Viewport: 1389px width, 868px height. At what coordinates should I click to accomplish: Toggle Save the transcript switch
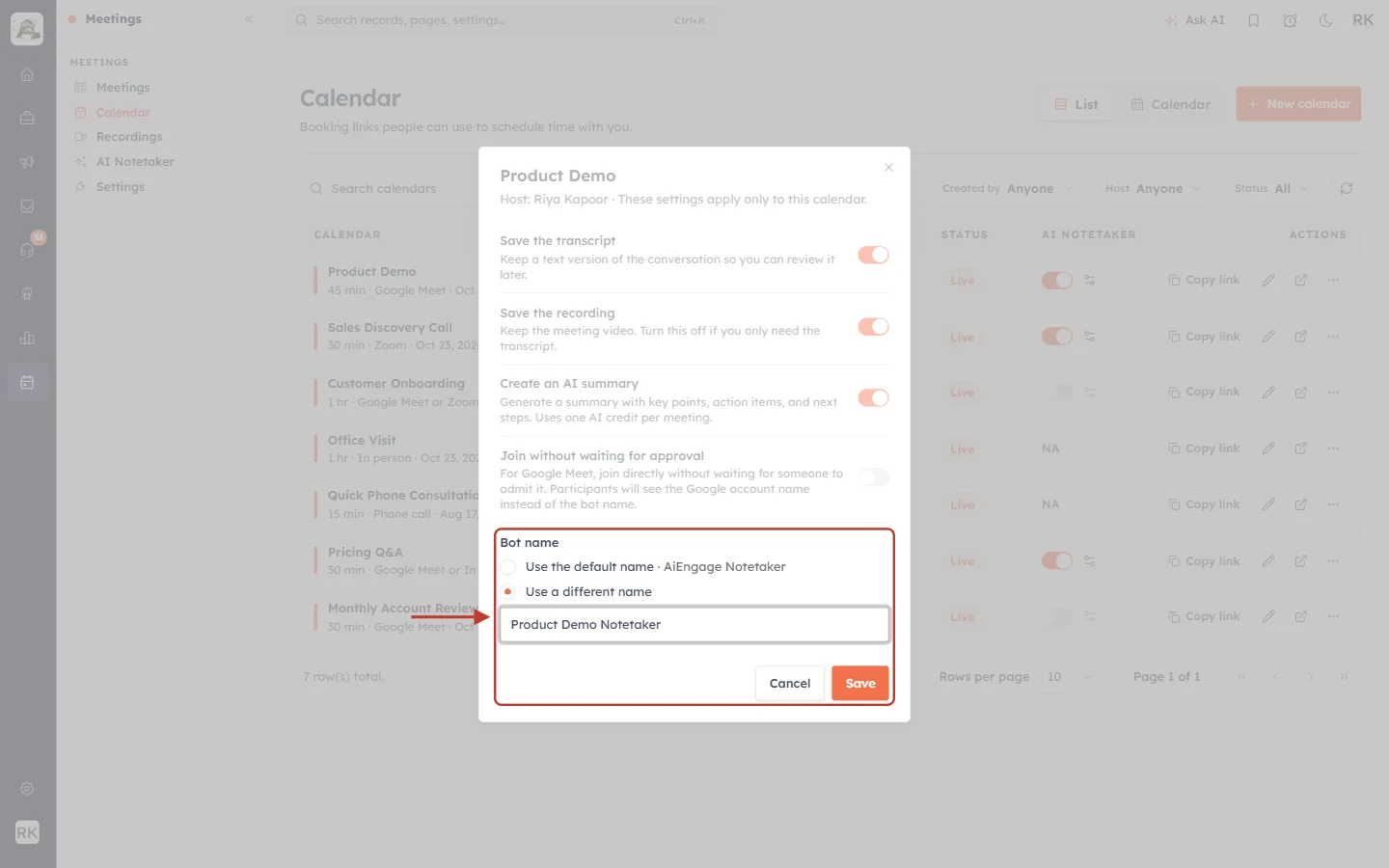pos(873,255)
